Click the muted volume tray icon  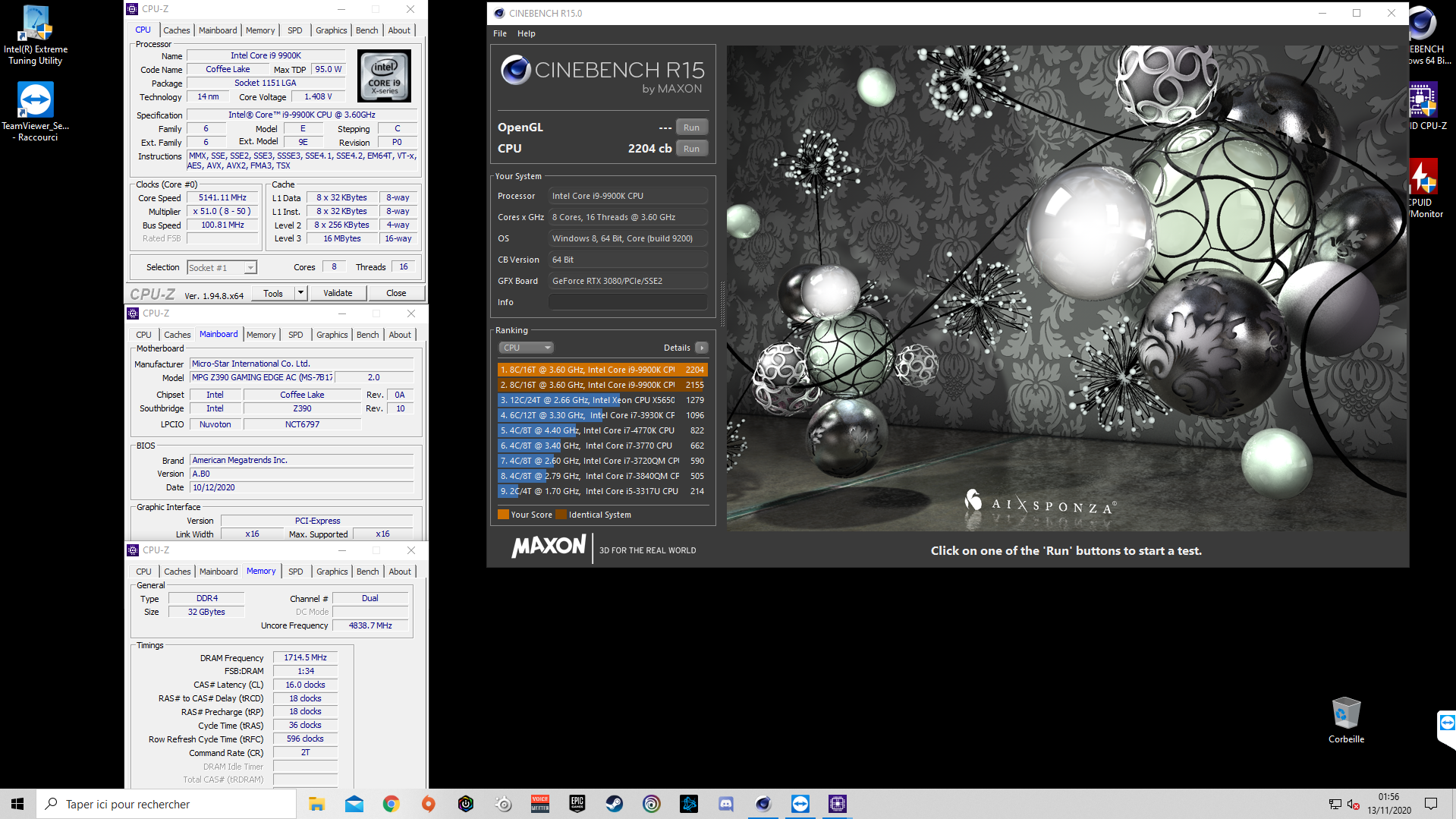tap(1353, 804)
